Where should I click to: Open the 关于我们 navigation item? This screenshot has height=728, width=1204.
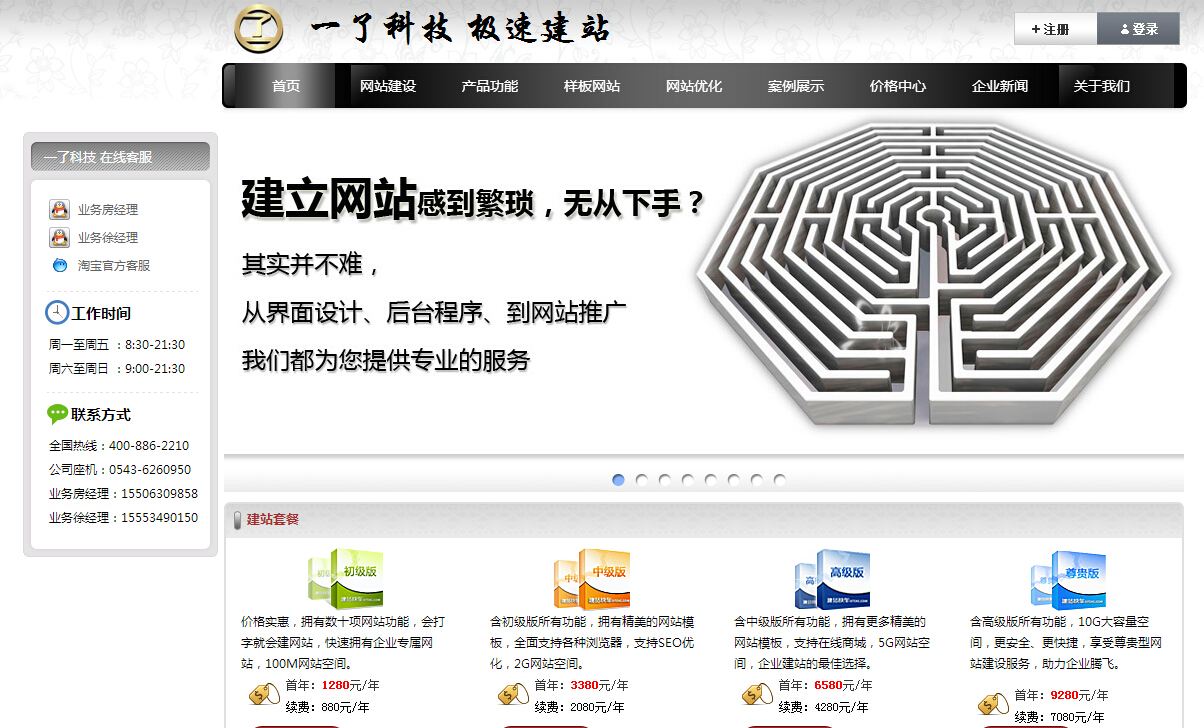pyautogui.click(x=1102, y=86)
